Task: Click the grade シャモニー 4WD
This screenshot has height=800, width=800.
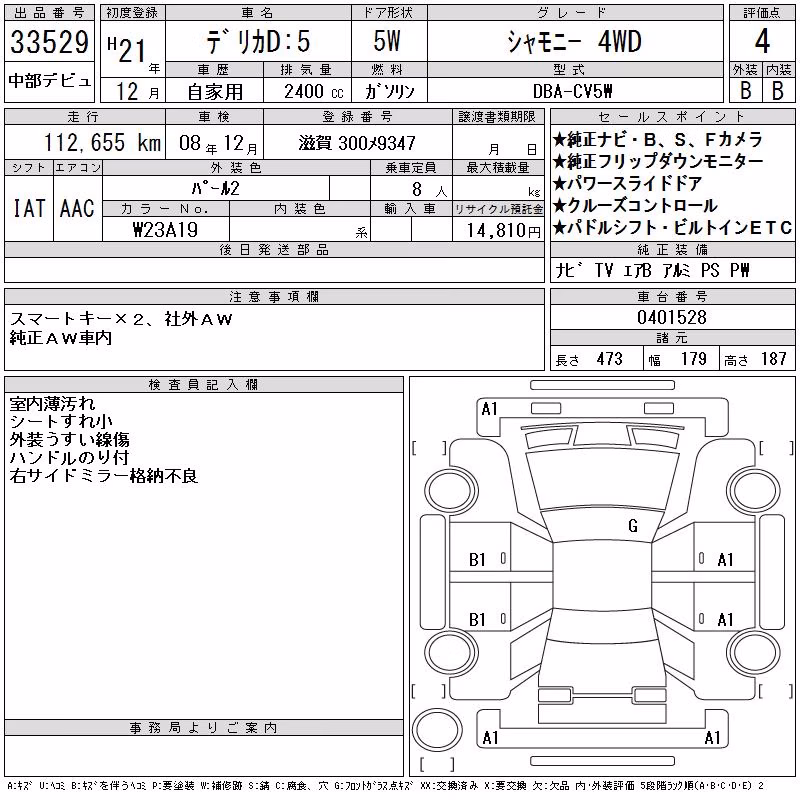Action: coord(574,41)
